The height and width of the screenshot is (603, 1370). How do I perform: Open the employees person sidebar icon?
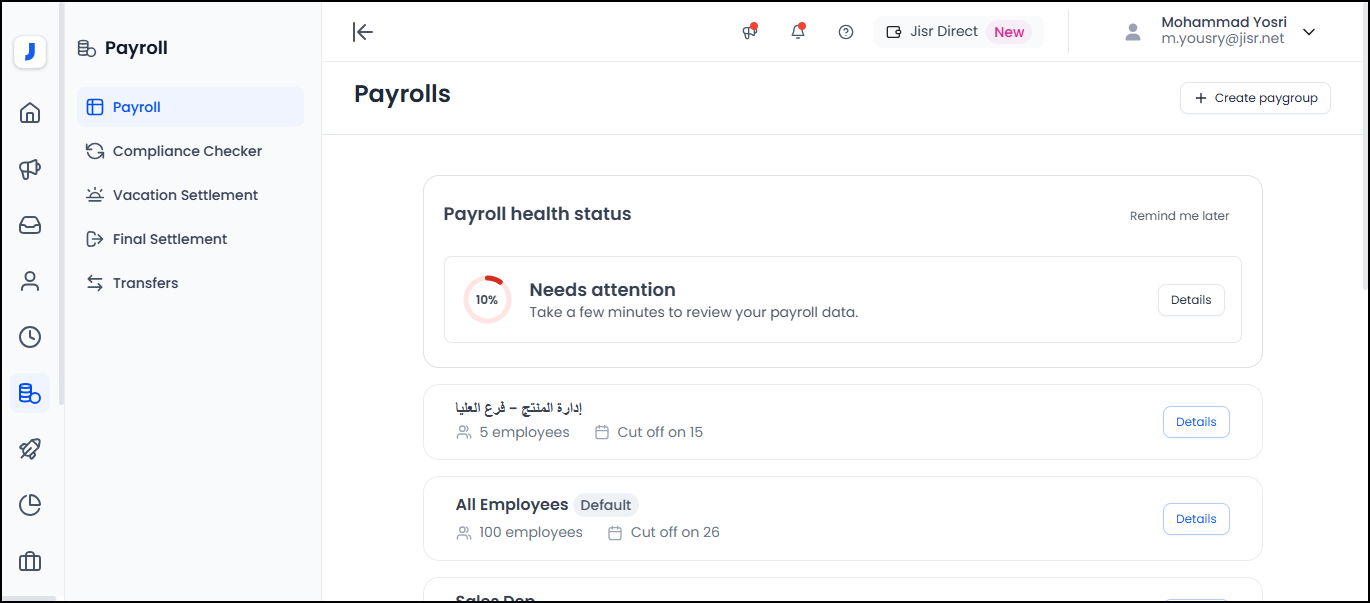click(x=30, y=281)
